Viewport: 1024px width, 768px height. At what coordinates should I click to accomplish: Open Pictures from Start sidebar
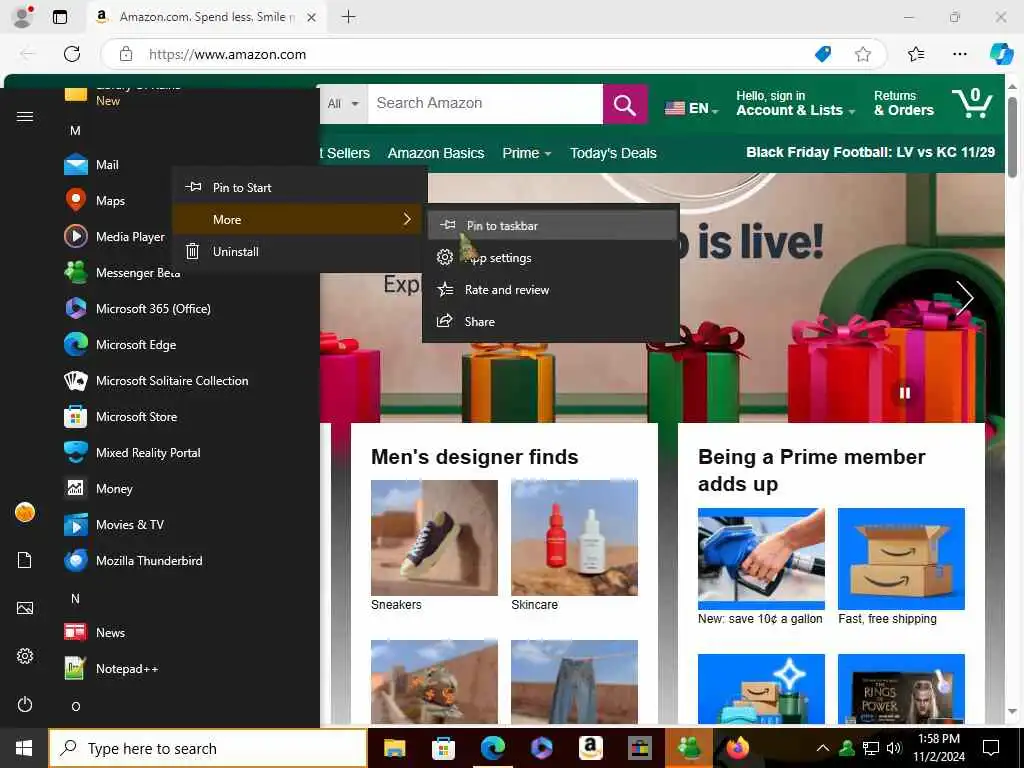tap(25, 608)
